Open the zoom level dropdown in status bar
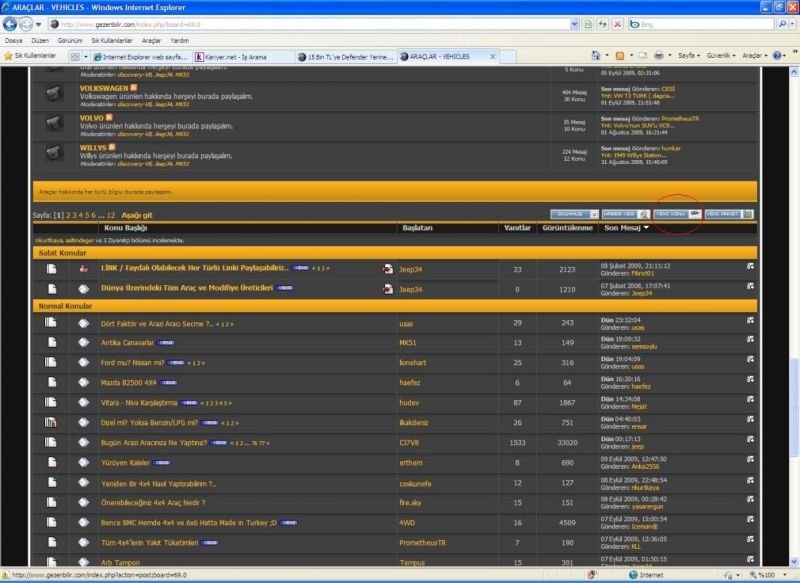Image resolution: width=800 pixels, height=583 pixels. tap(785, 575)
